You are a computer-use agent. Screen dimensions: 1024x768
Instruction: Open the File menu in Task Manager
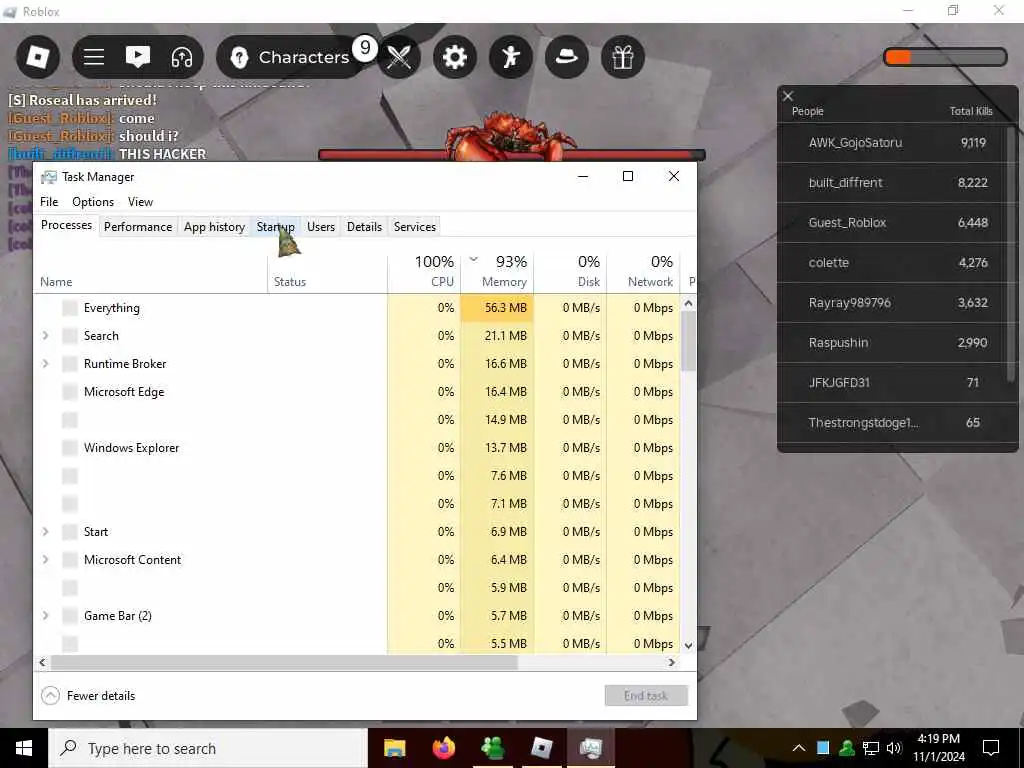[x=49, y=202]
